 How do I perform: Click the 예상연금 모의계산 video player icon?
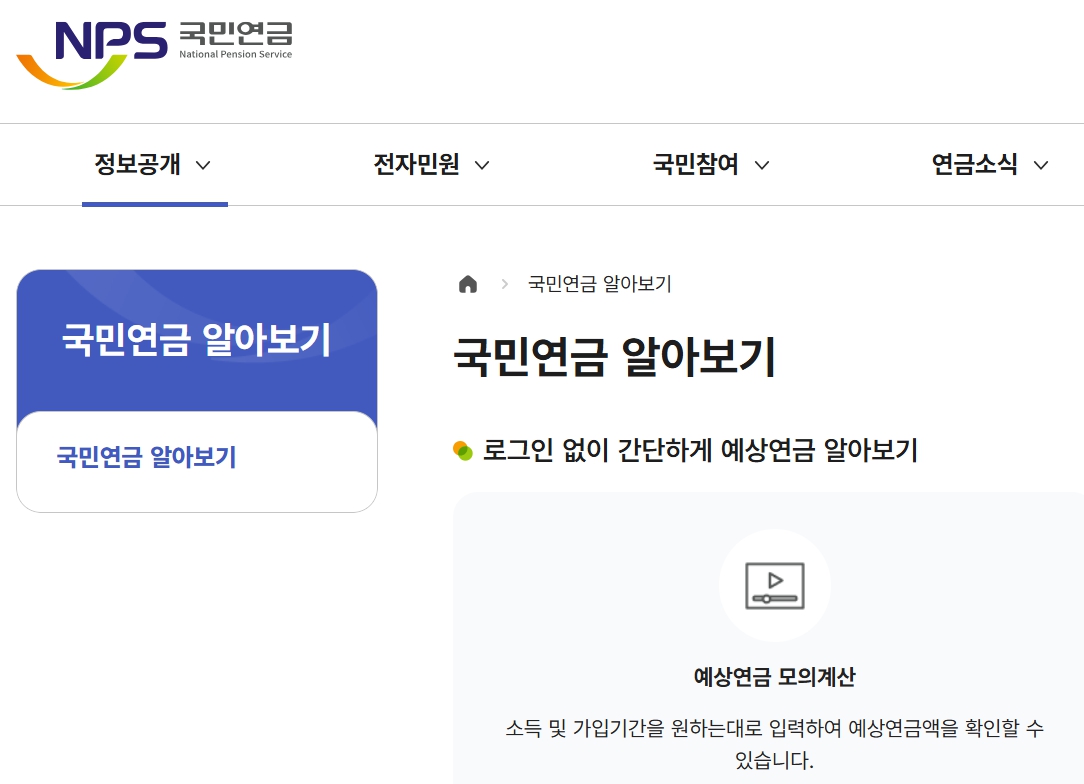click(x=774, y=586)
